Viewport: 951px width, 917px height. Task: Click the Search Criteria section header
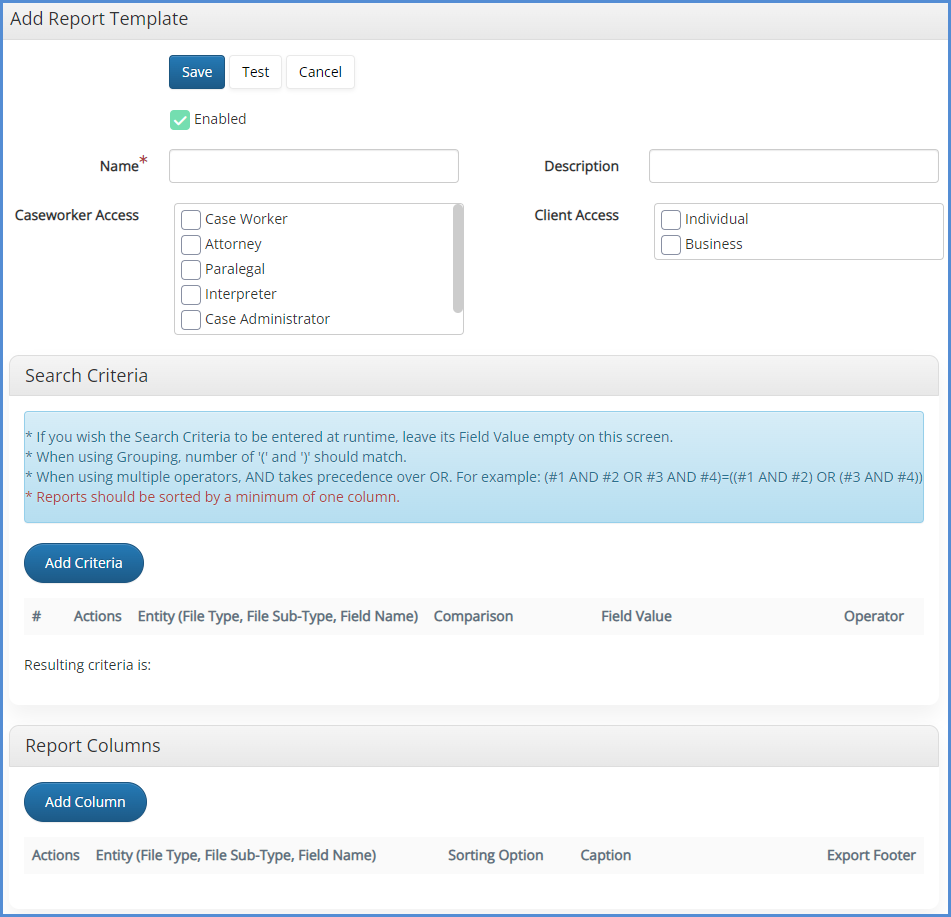(x=86, y=376)
